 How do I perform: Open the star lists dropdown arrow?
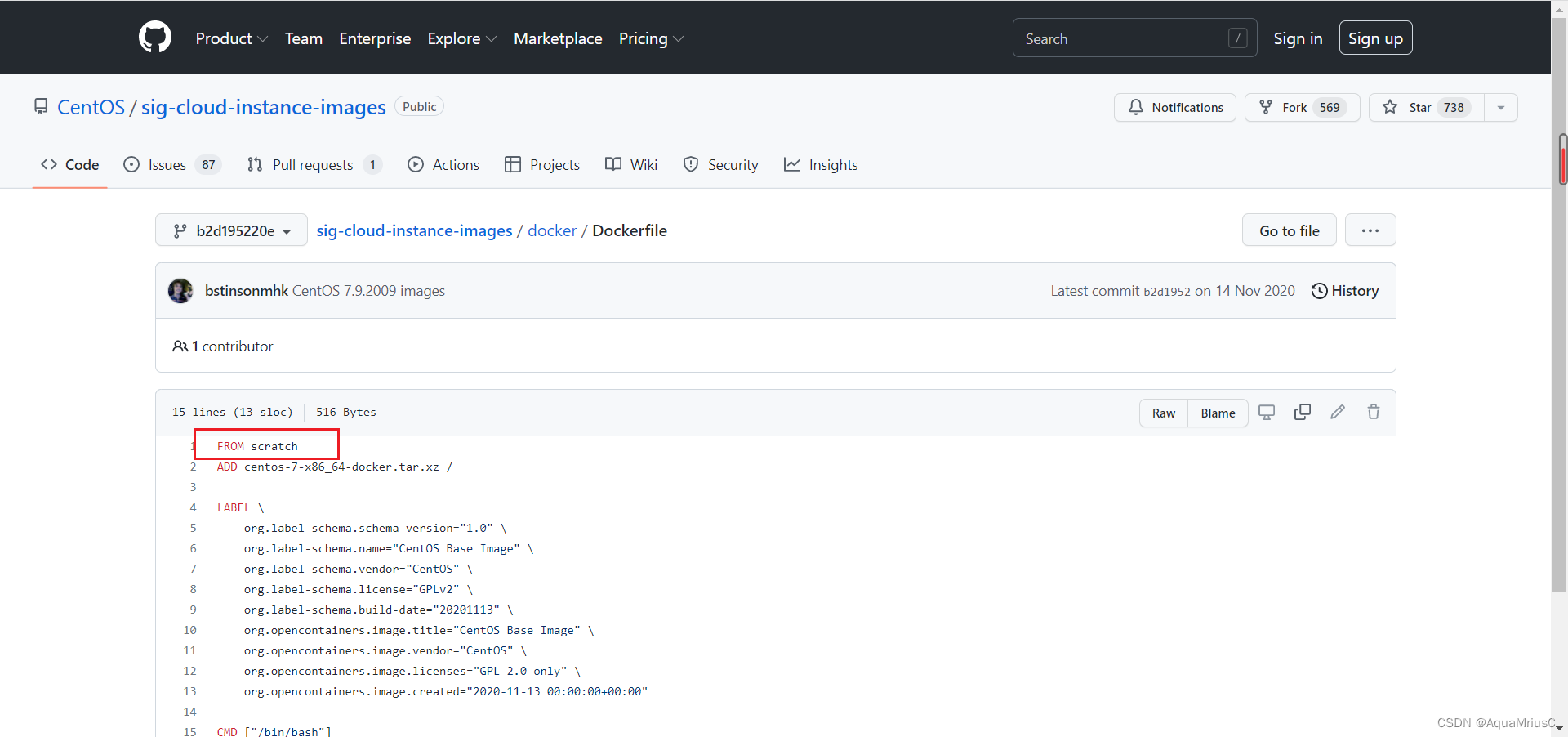point(1500,107)
